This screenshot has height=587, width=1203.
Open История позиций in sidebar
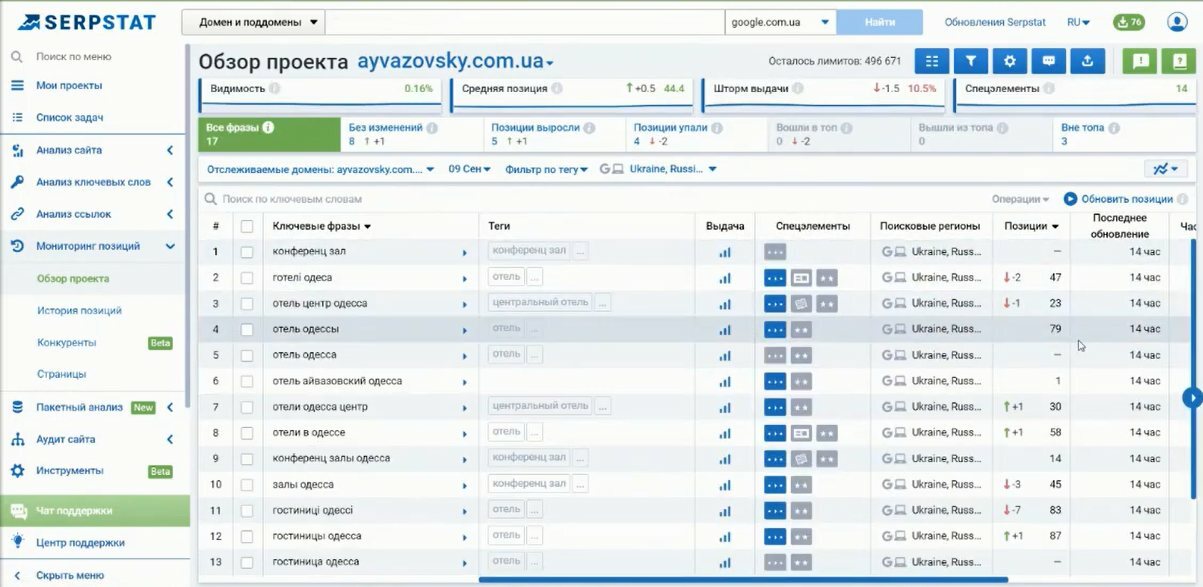pyautogui.click(x=79, y=311)
